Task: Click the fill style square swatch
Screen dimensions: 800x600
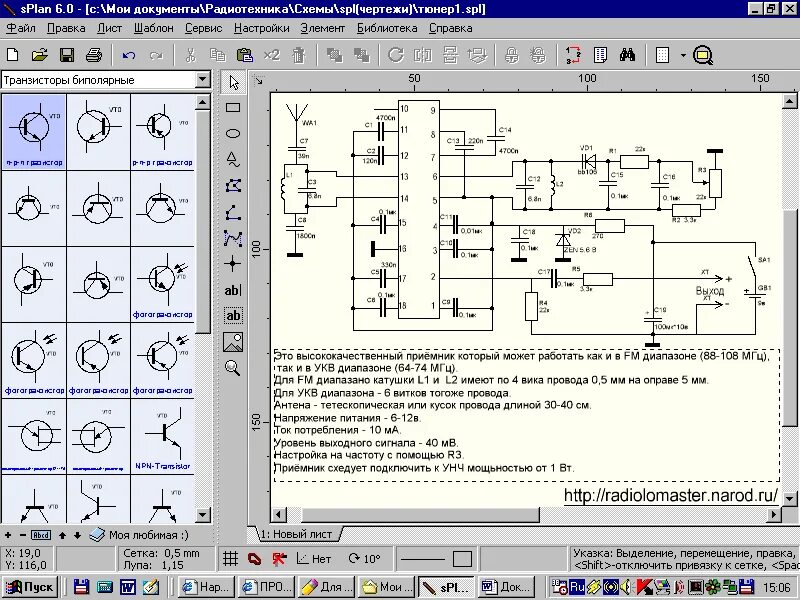Action: point(462,559)
